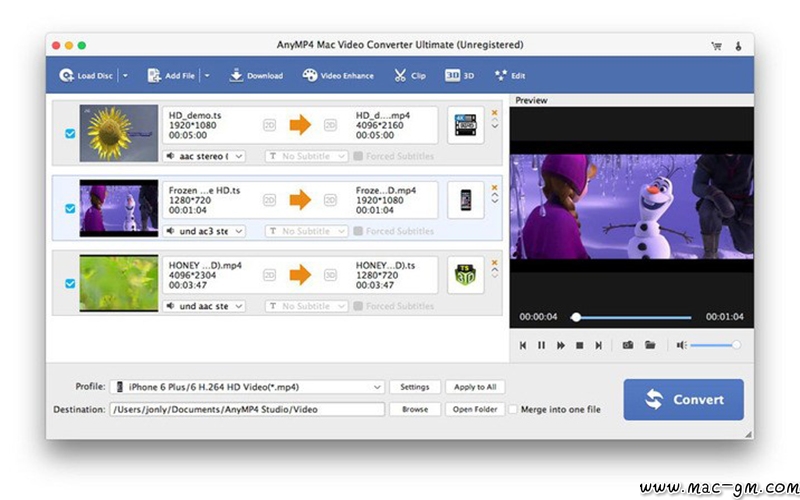Open the No Subtitle dropdown for the HONEY file

[306, 306]
